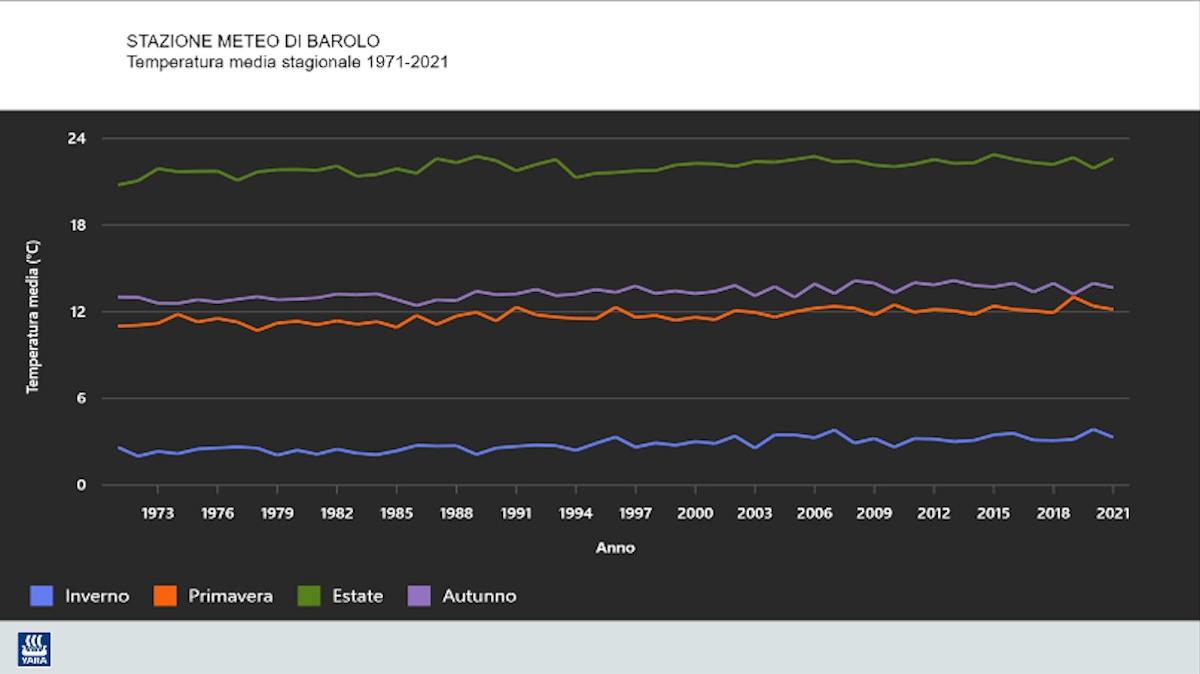Click the Yara logo icon

pyautogui.click(x=34, y=649)
